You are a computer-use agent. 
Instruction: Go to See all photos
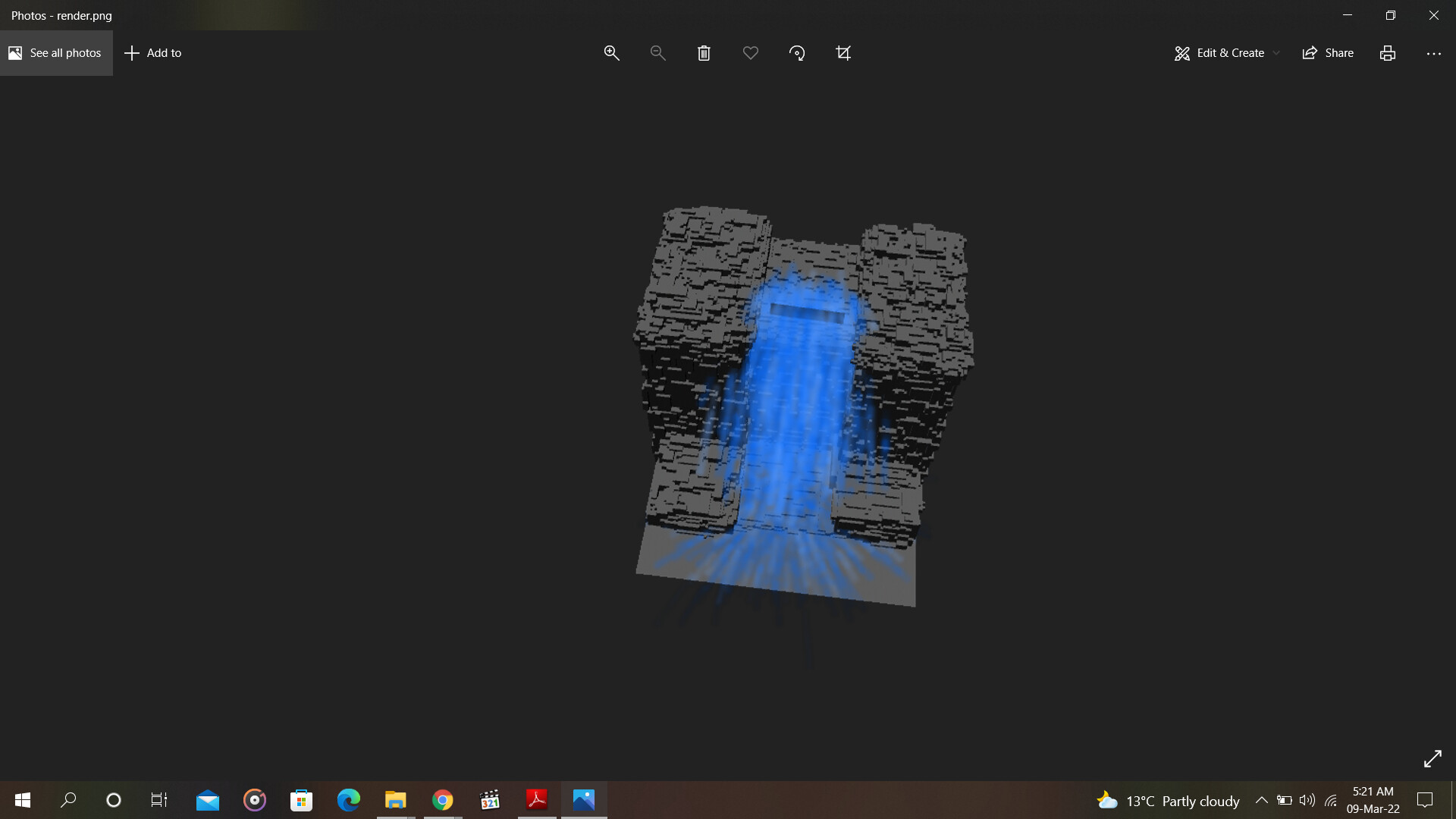(x=56, y=53)
